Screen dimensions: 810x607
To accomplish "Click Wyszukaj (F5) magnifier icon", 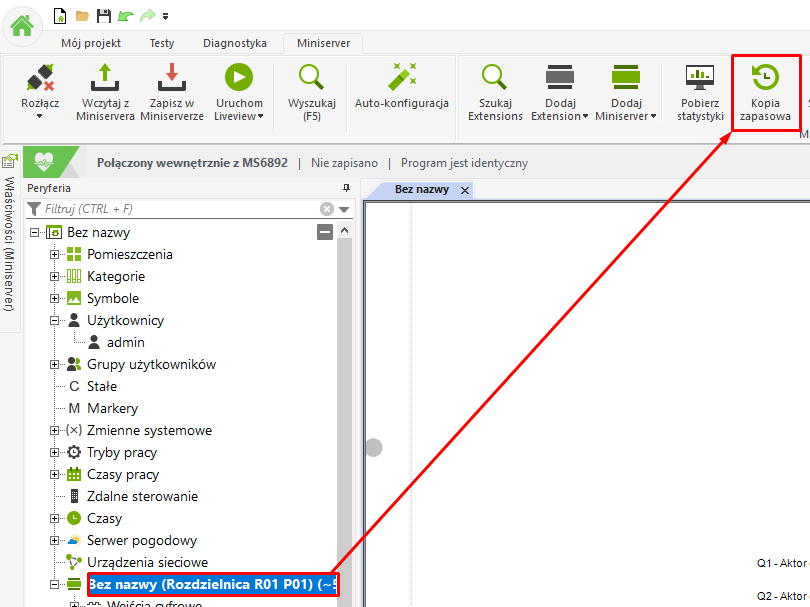I will point(311,80).
